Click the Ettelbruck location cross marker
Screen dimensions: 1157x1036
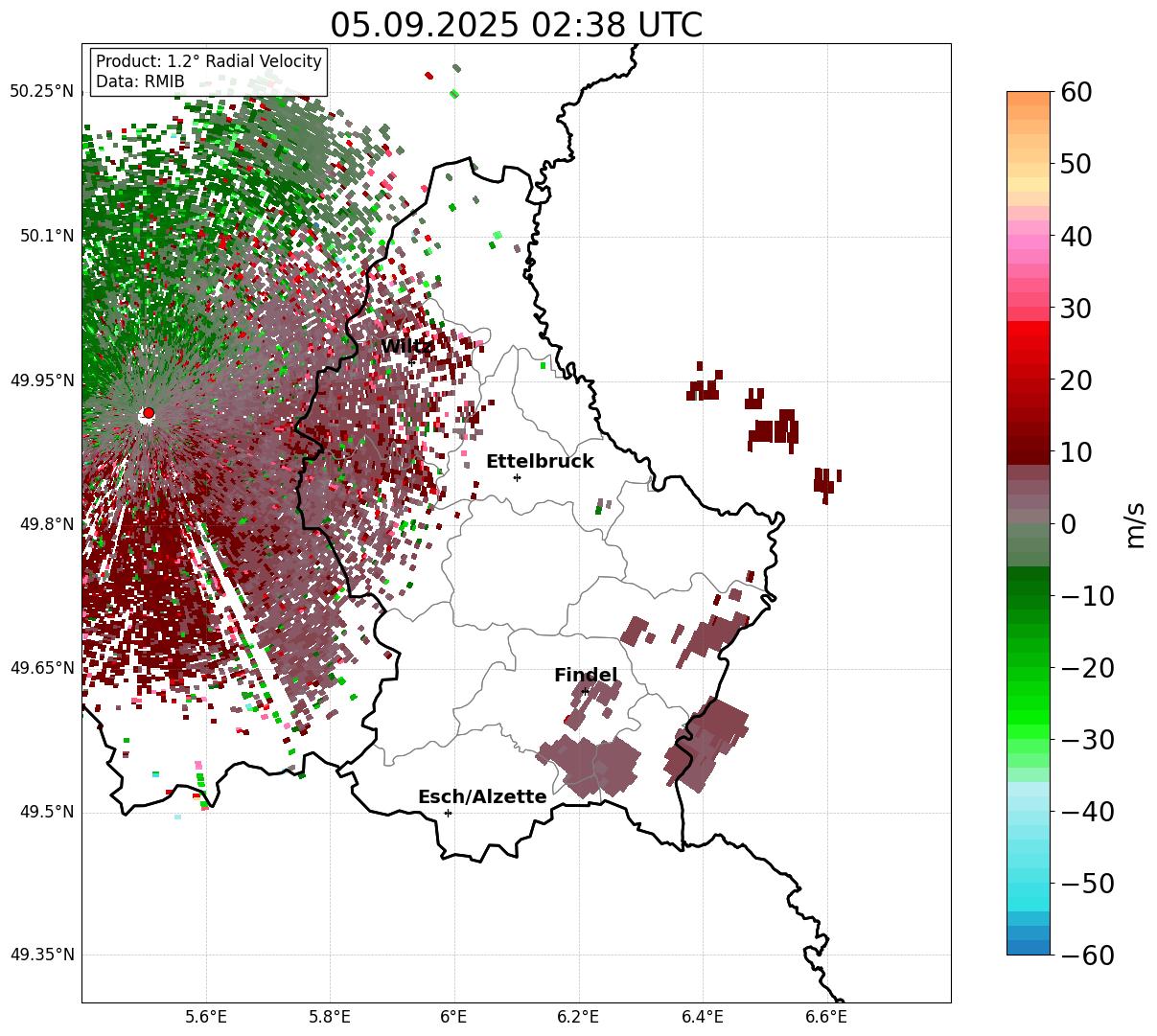(517, 477)
